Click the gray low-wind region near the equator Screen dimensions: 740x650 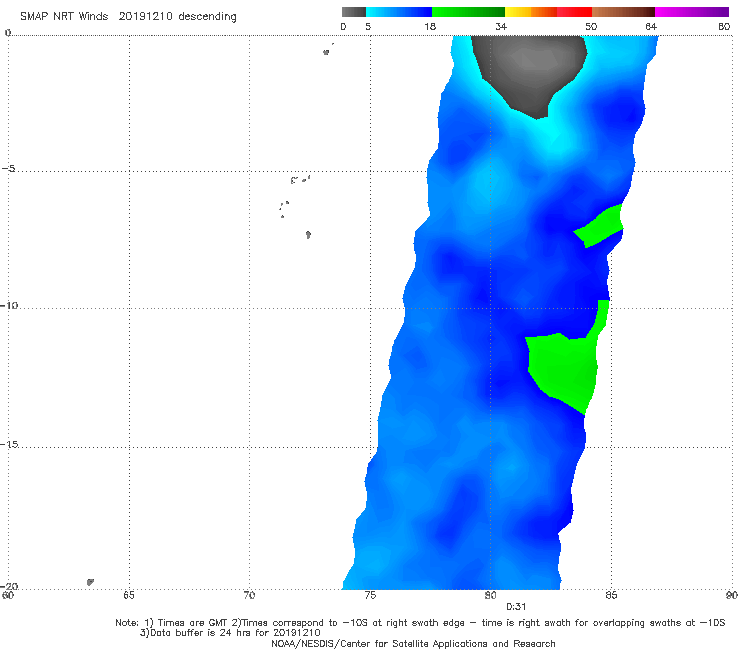pyautogui.click(x=530, y=71)
